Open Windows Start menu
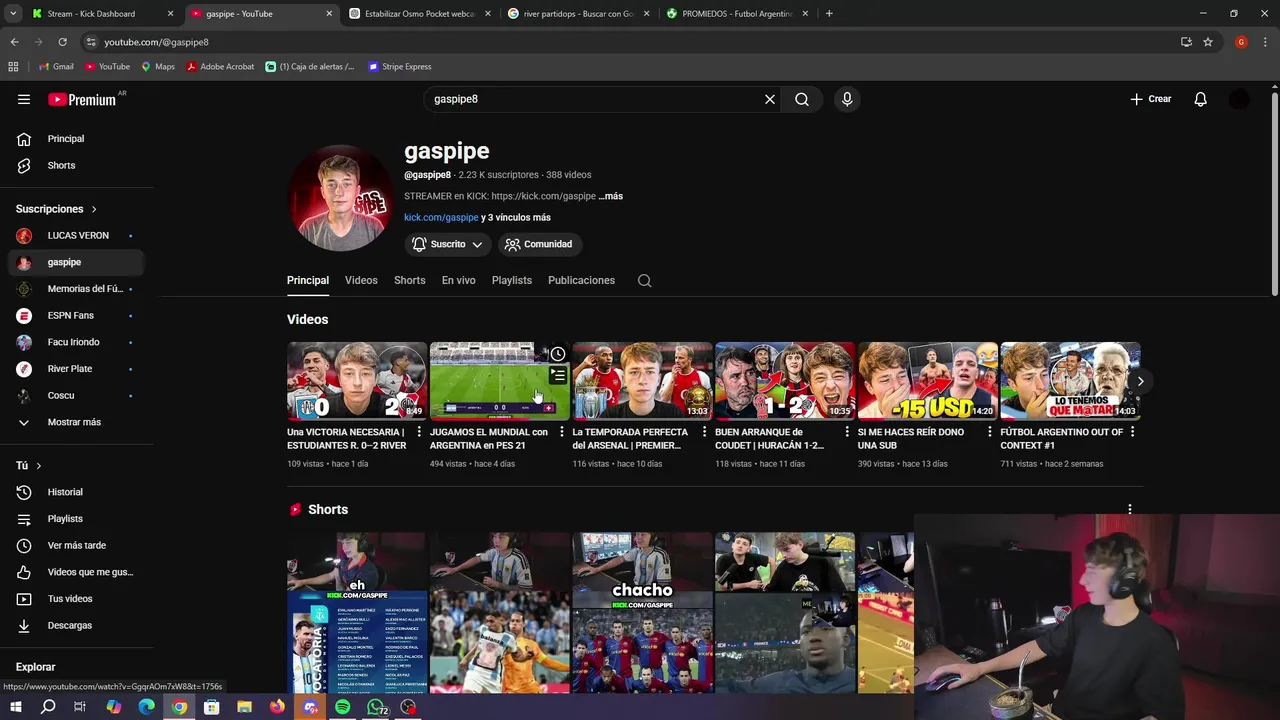 coord(15,707)
